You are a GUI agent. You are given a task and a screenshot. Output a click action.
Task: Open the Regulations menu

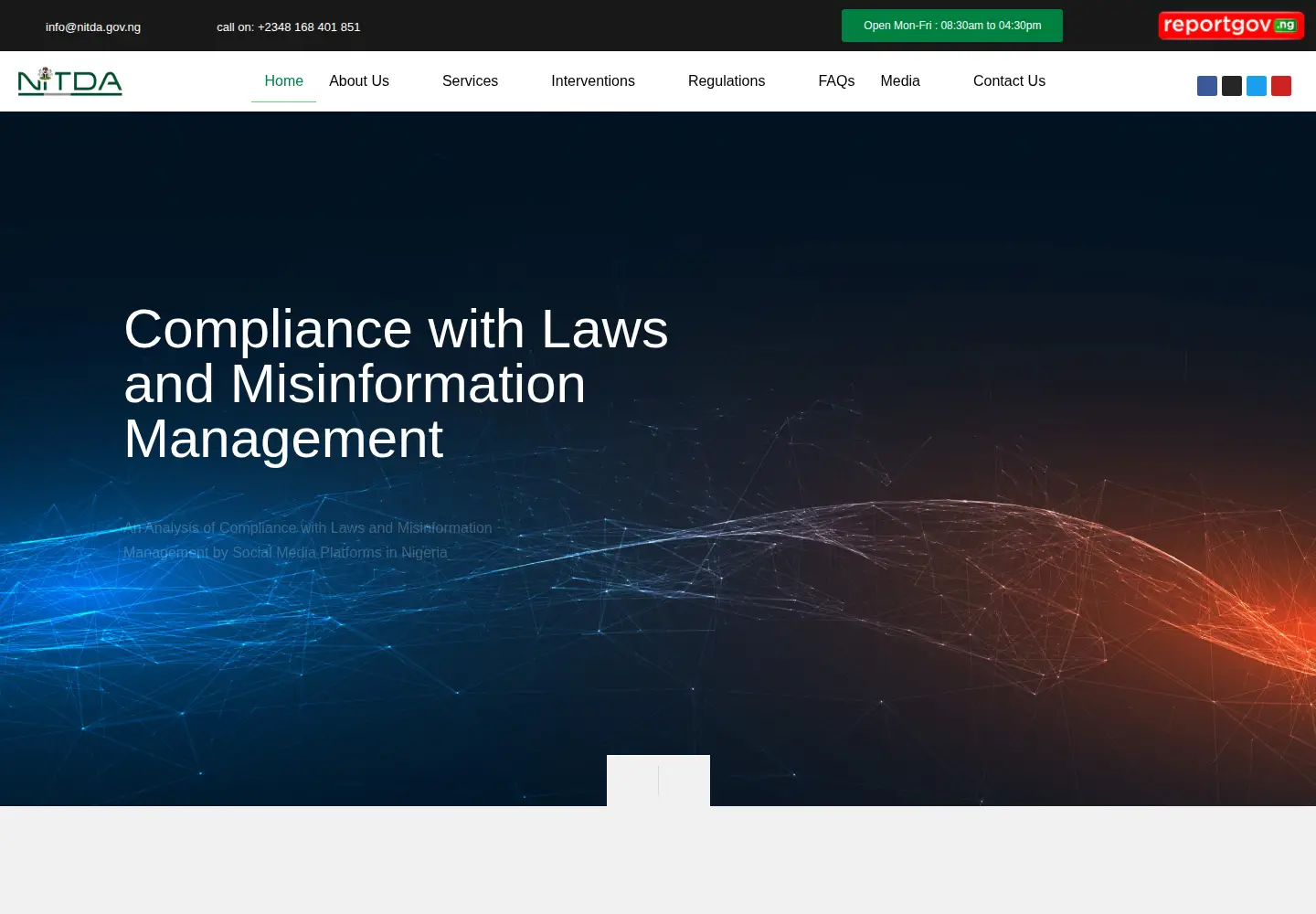pyautogui.click(x=727, y=81)
